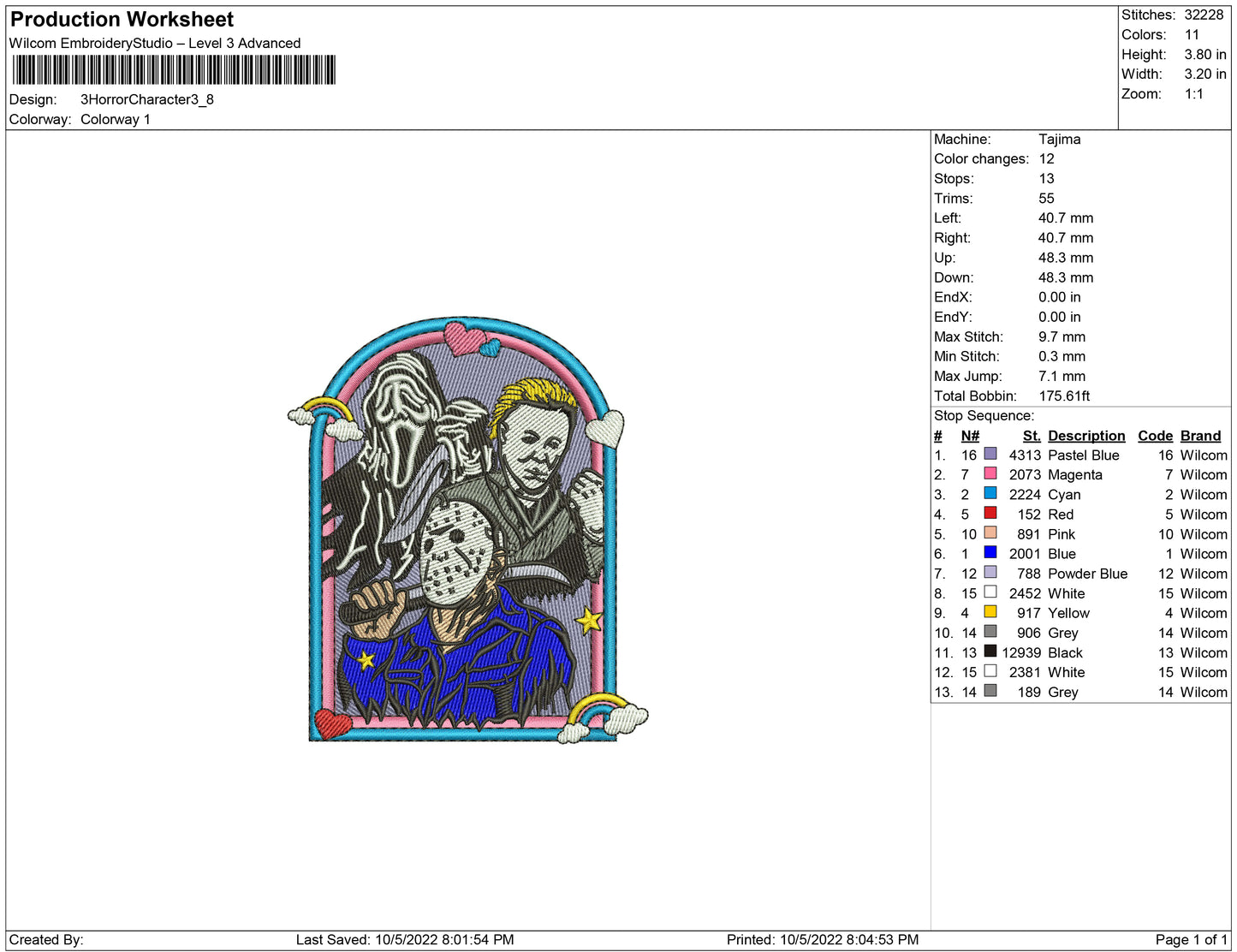Viewport: 1237px width, 952px height.
Task: Click the Stops value "13"
Action: coord(1046,178)
